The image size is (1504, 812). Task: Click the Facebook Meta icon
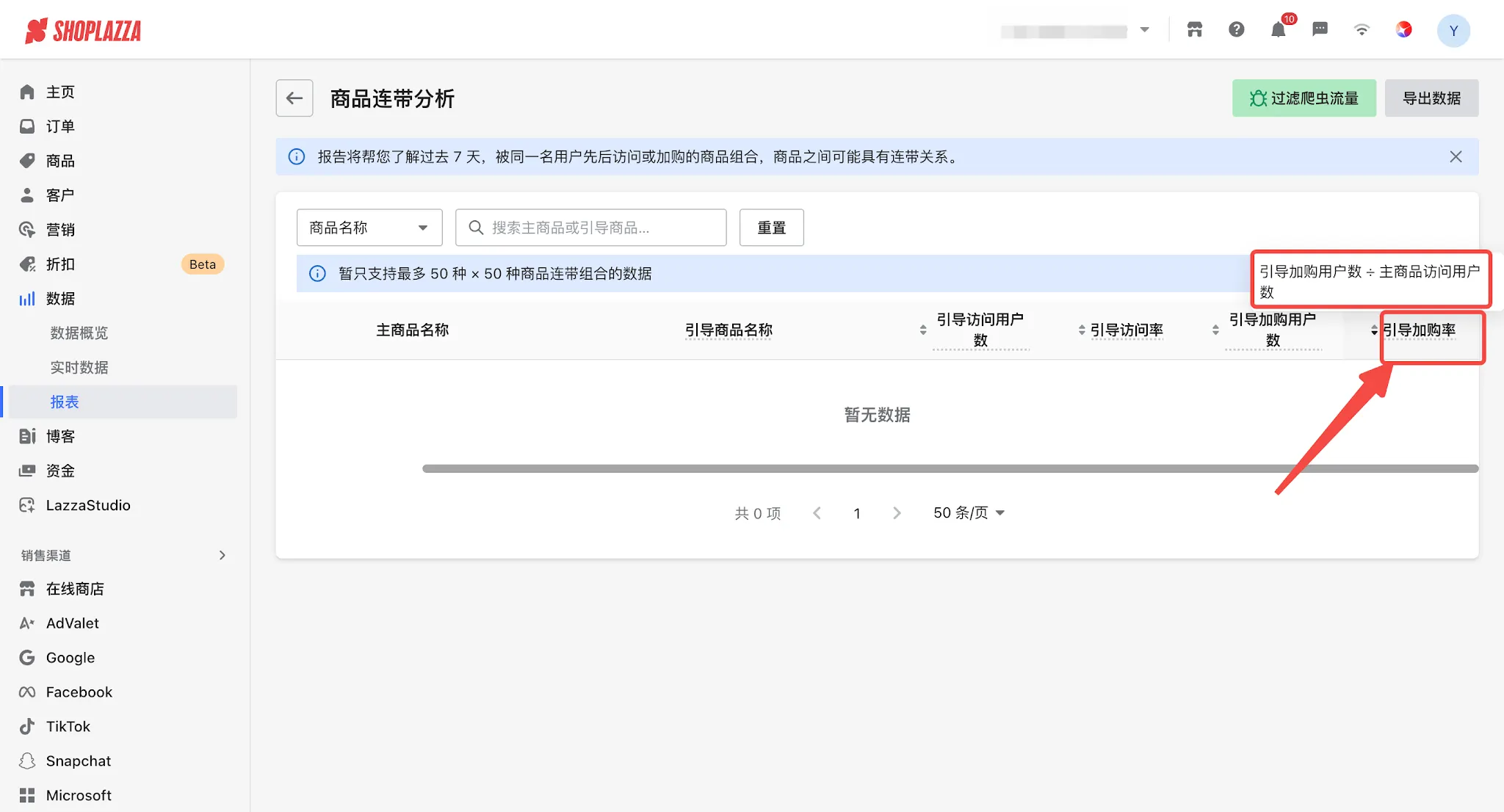(27, 692)
